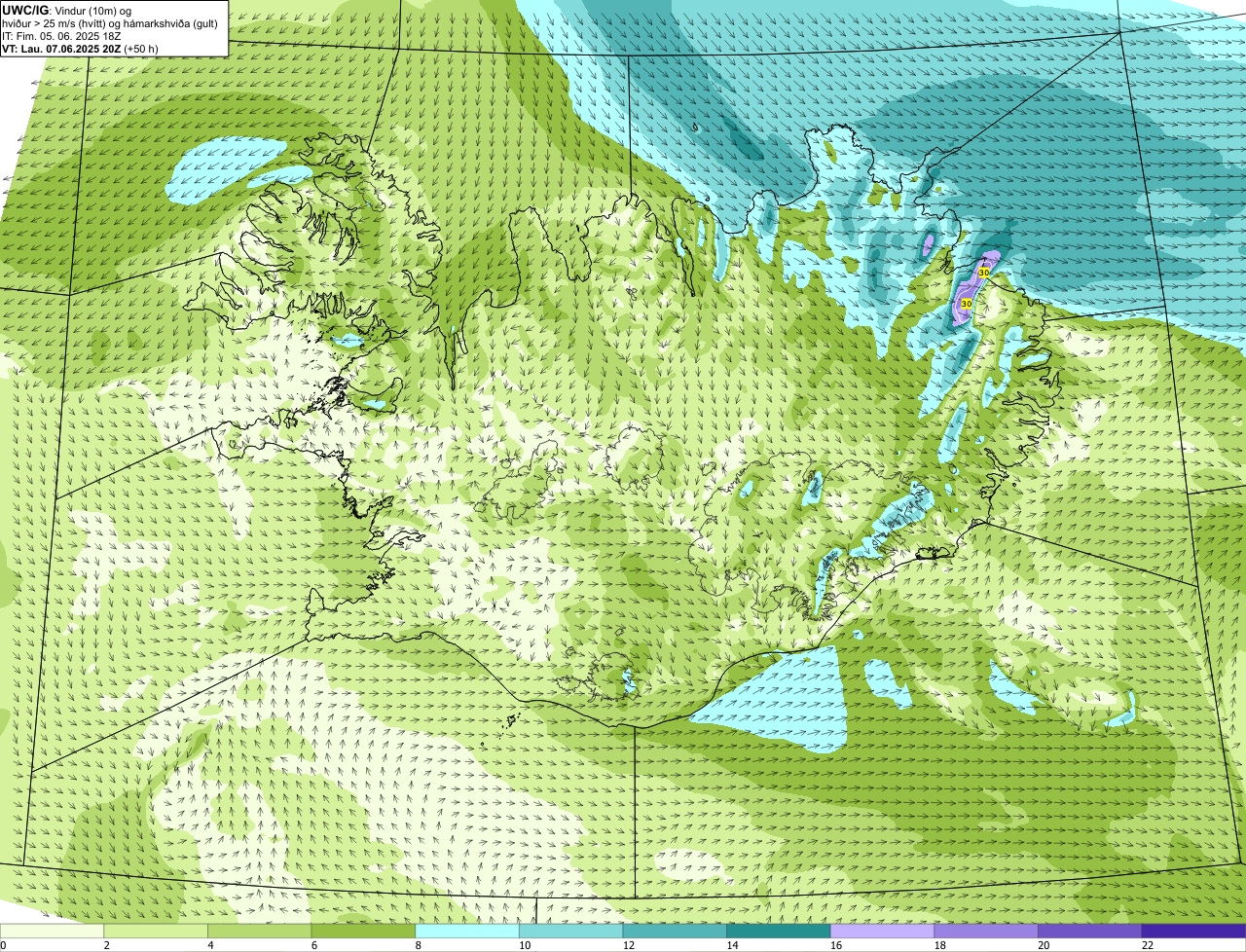Click the legend scale value 12
Image resolution: width=1246 pixels, height=952 pixels.
(x=629, y=945)
